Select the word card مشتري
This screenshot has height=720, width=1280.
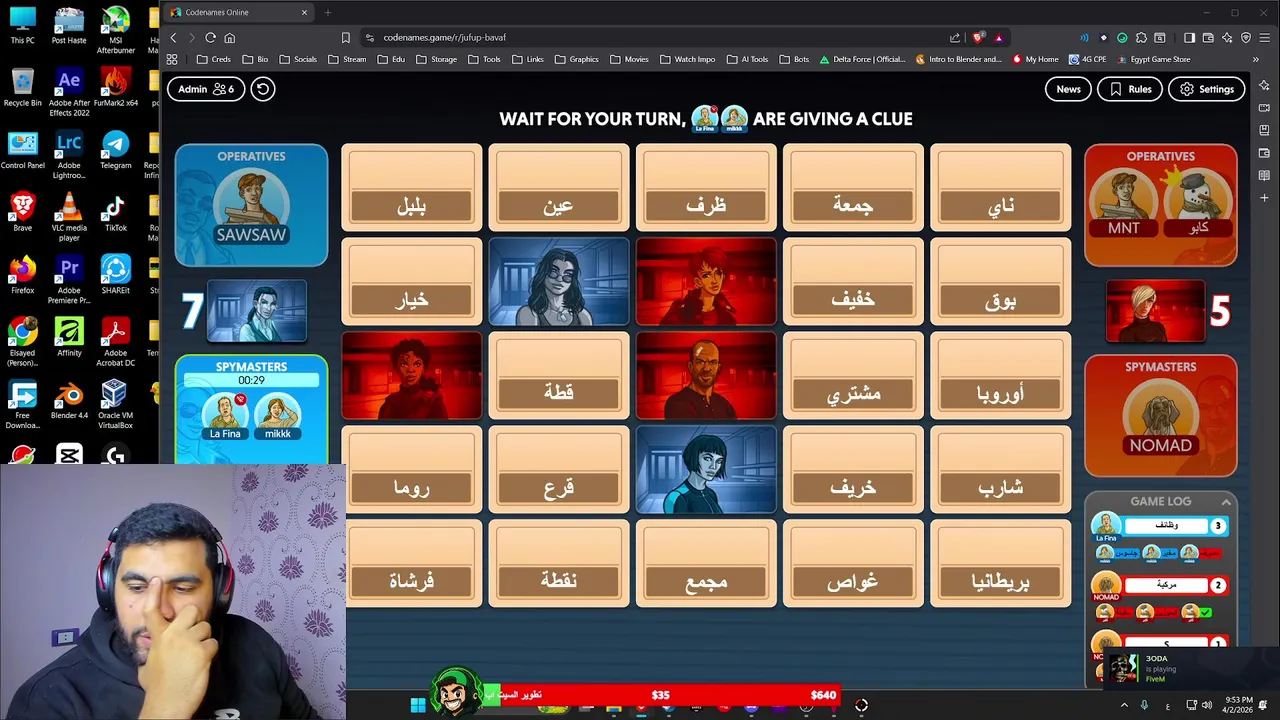[853, 375]
